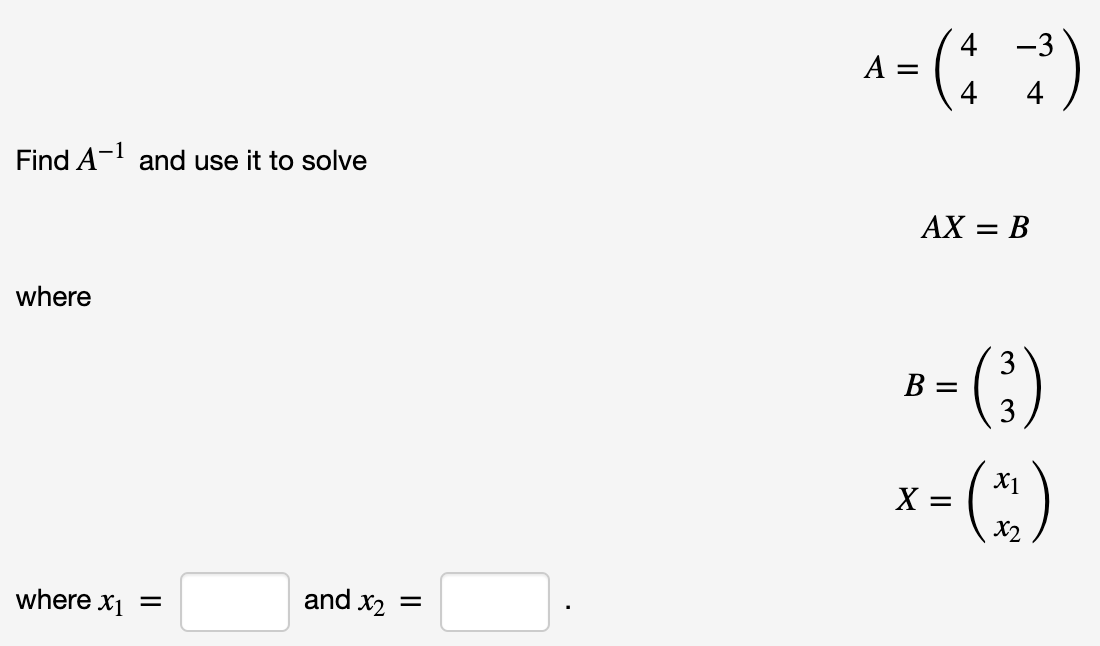The image size is (1100, 646).
Task: Click the X = (x1, x2) vector equation
Action: point(970,500)
